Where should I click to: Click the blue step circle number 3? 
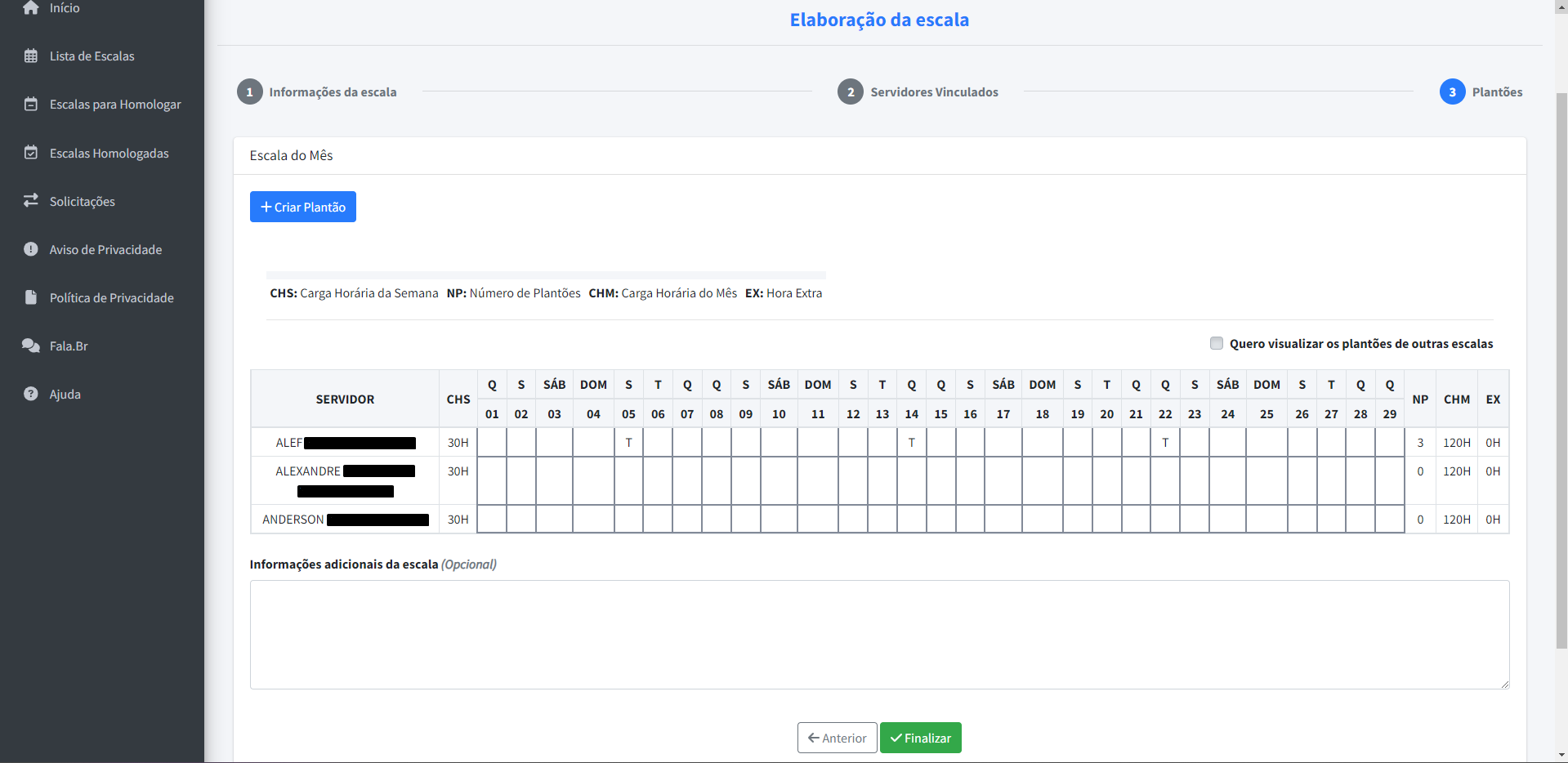point(1453,91)
